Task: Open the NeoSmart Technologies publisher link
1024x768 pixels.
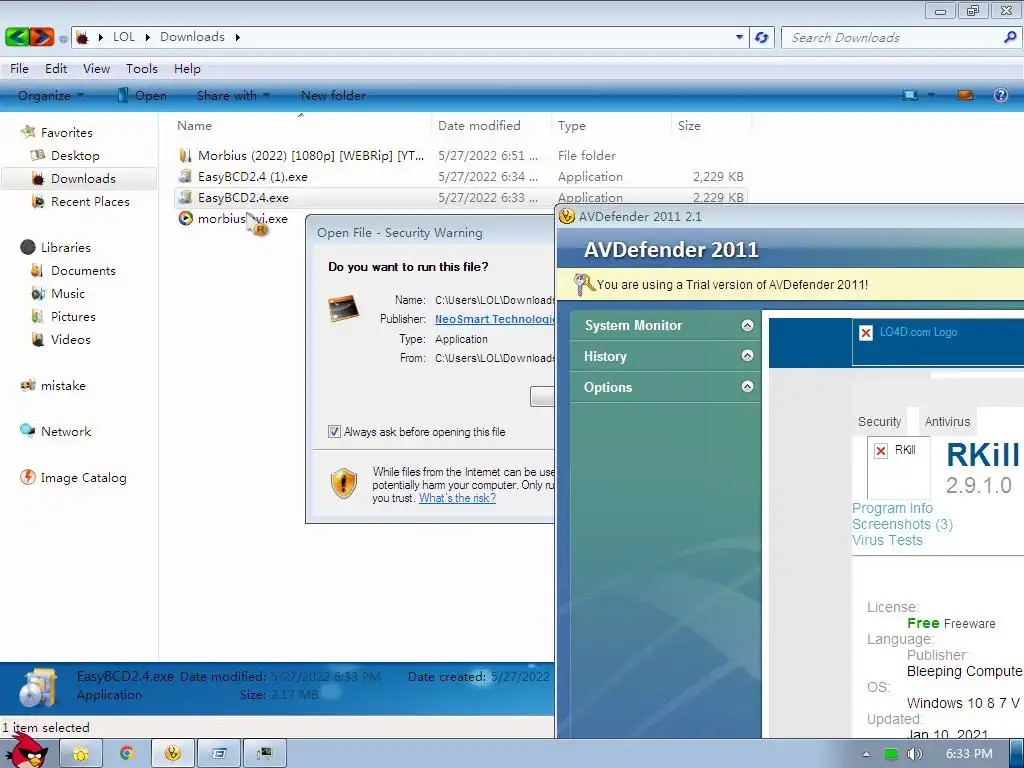Action: pyautogui.click(x=494, y=319)
